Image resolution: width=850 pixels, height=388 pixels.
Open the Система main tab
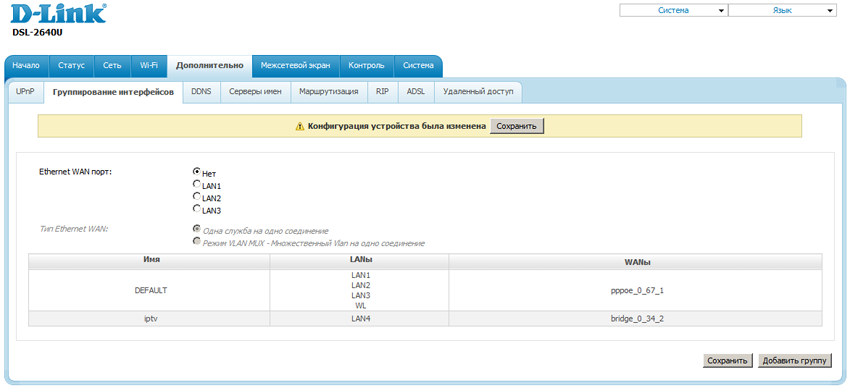[x=418, y=66]
